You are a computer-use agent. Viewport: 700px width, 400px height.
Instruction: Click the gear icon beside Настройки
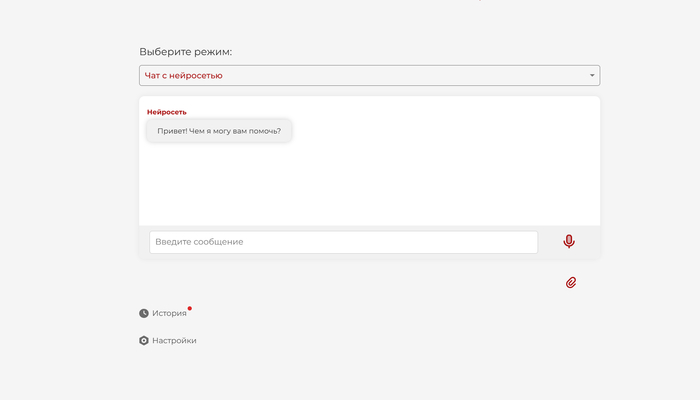[x=144, y=340]
